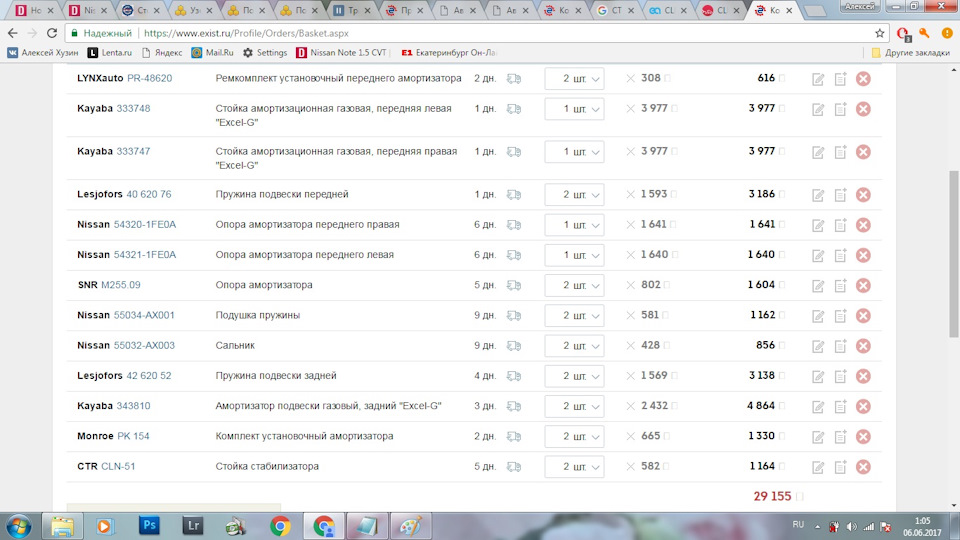
Task: Open the 55032-AX003 part link
Action: (144, 345)
